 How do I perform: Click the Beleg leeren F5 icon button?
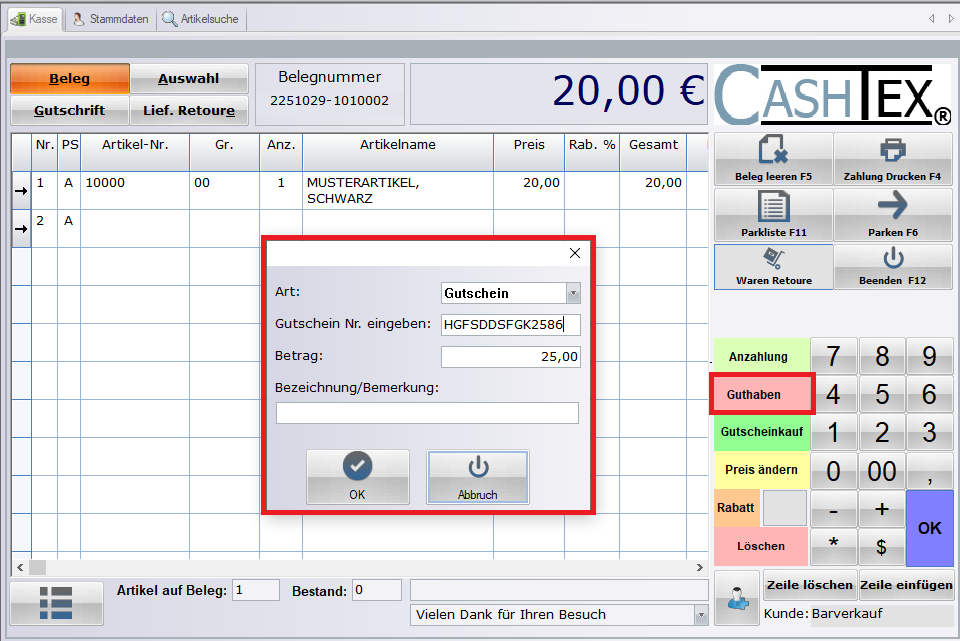(773, 159)
